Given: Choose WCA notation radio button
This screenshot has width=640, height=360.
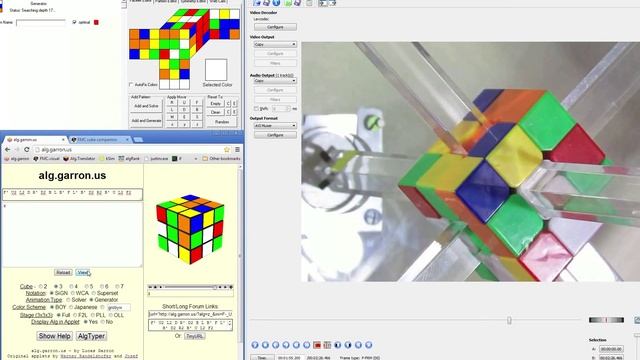Looking at the screenshot, I should point(73,293).
